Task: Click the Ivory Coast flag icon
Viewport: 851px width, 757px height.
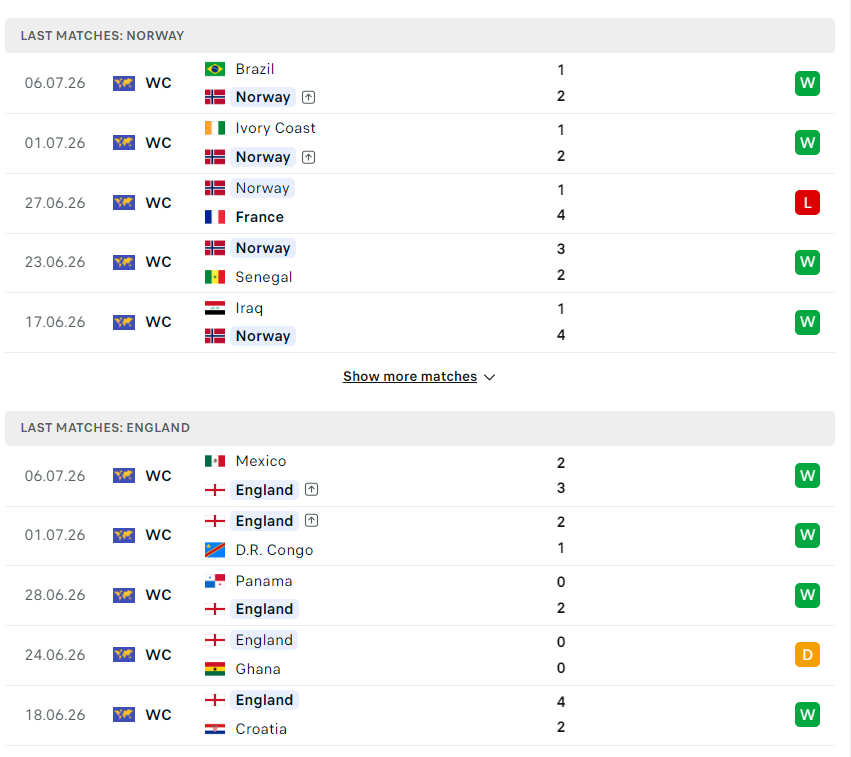Action: point(215,128)
